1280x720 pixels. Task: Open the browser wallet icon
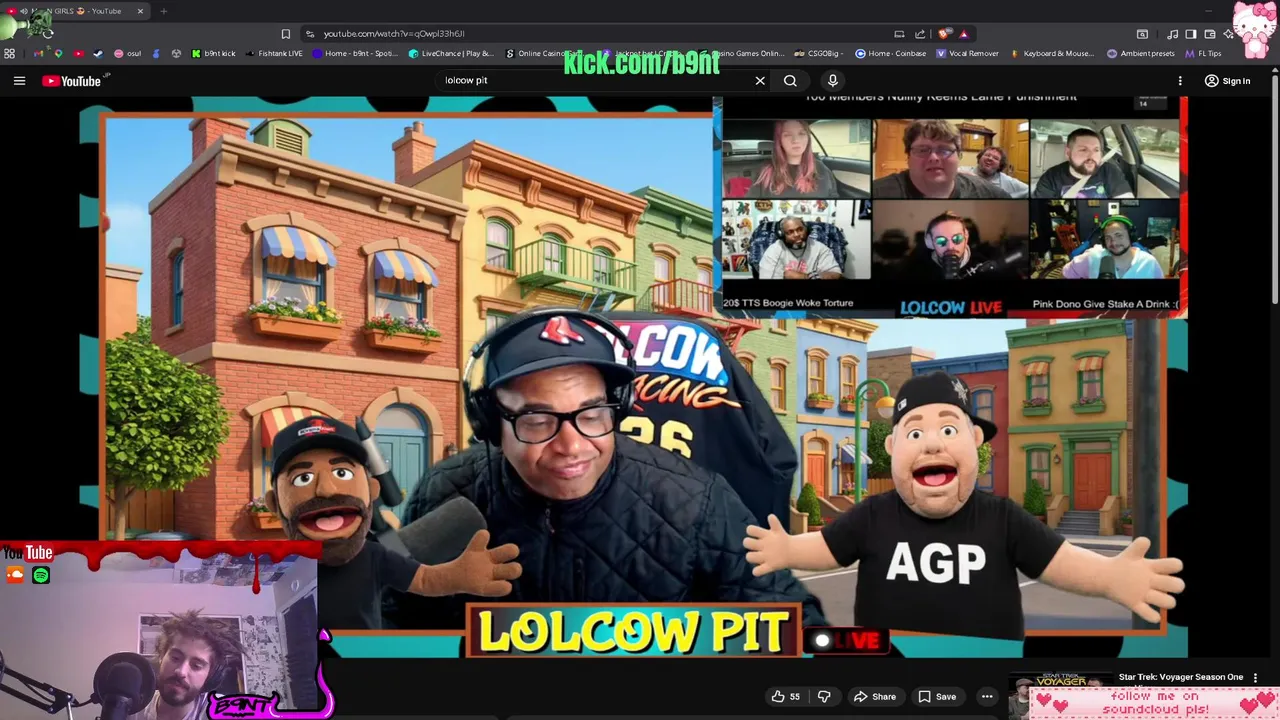coord(1209,33)
